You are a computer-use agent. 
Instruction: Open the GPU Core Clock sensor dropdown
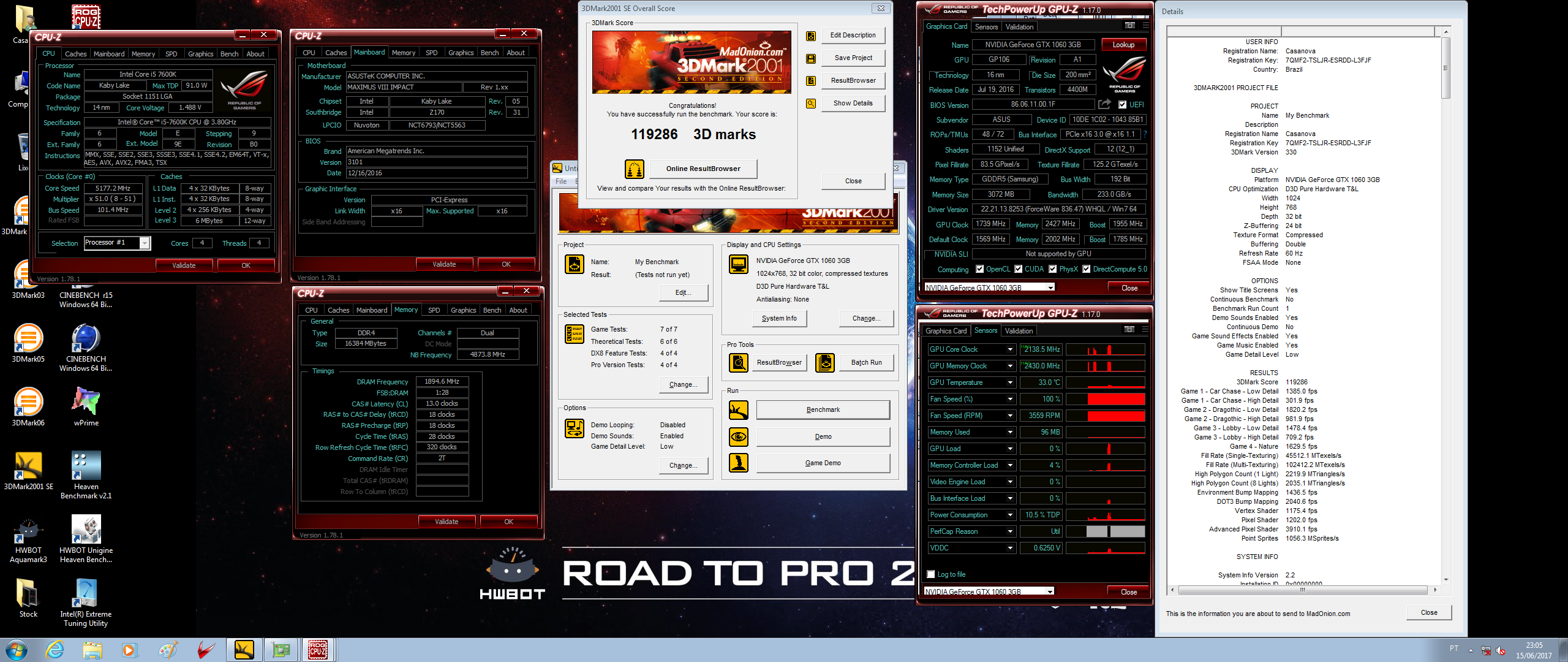click(1010, 349)
